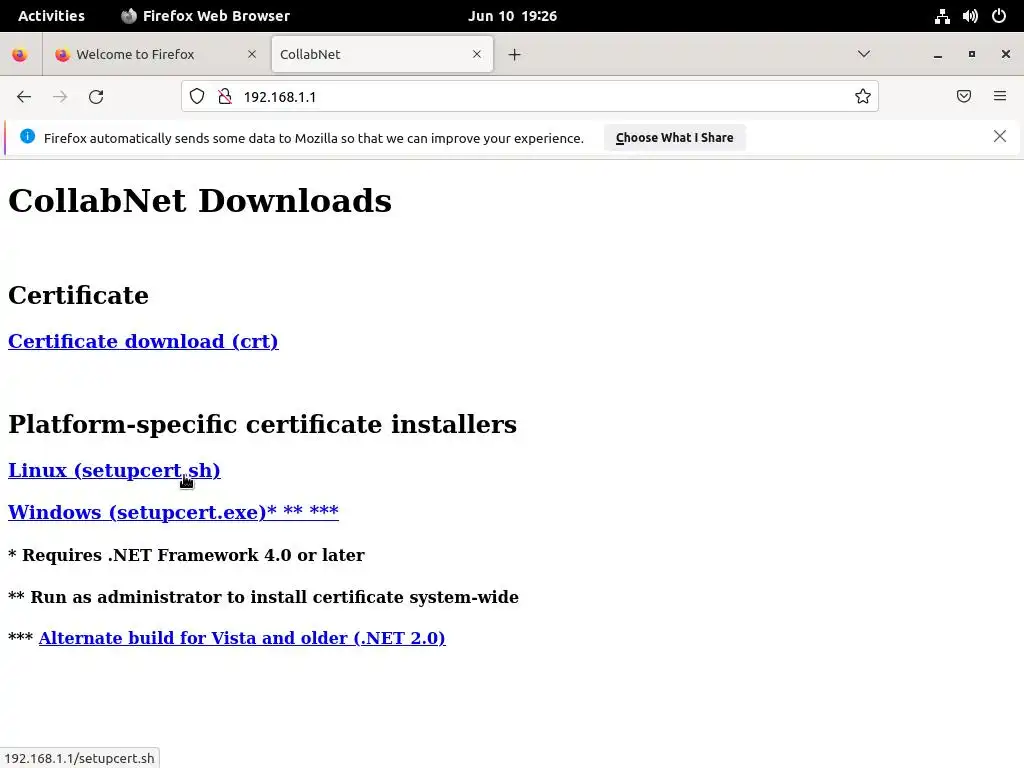Click the Platform-specific certificate installers heading
Viewport: 1024px width, 768px height.
pyautogui.click(x=263, y=424)
